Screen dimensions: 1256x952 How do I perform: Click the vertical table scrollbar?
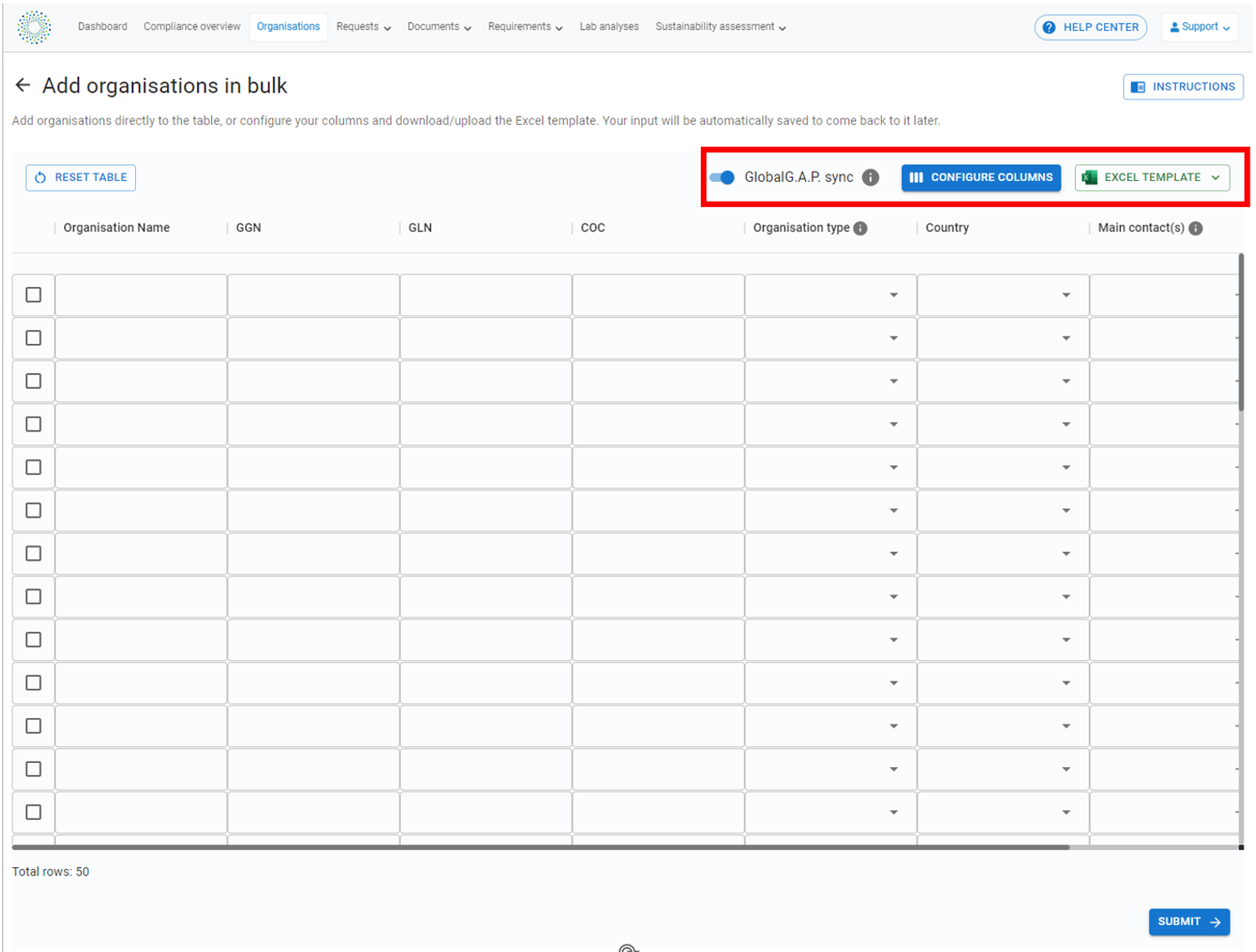pyautogui.click(x=1241, y=332)
